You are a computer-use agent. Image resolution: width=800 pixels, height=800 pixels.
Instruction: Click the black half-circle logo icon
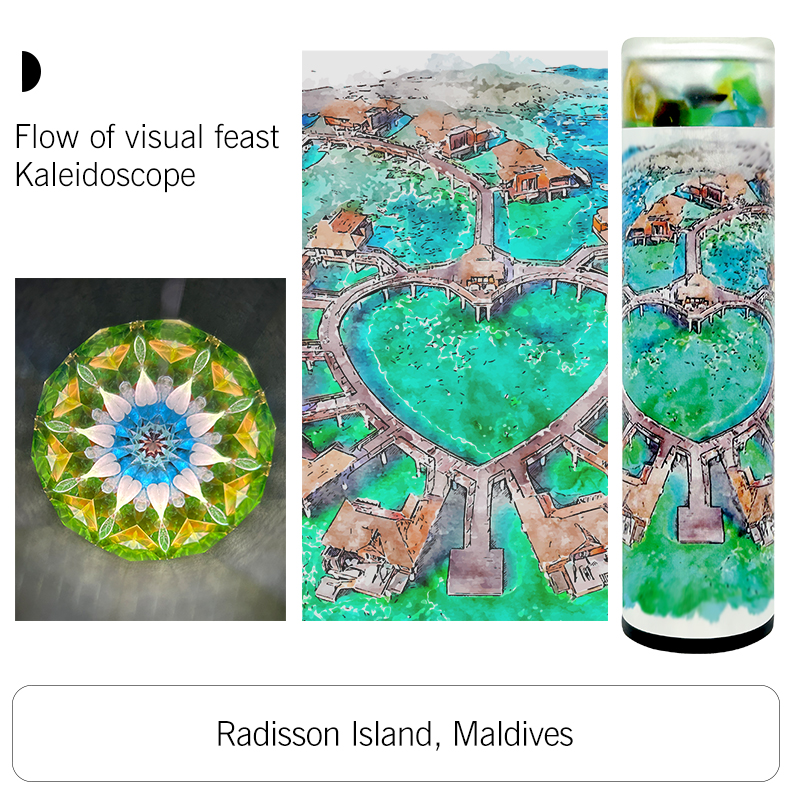tap(31, 71)
